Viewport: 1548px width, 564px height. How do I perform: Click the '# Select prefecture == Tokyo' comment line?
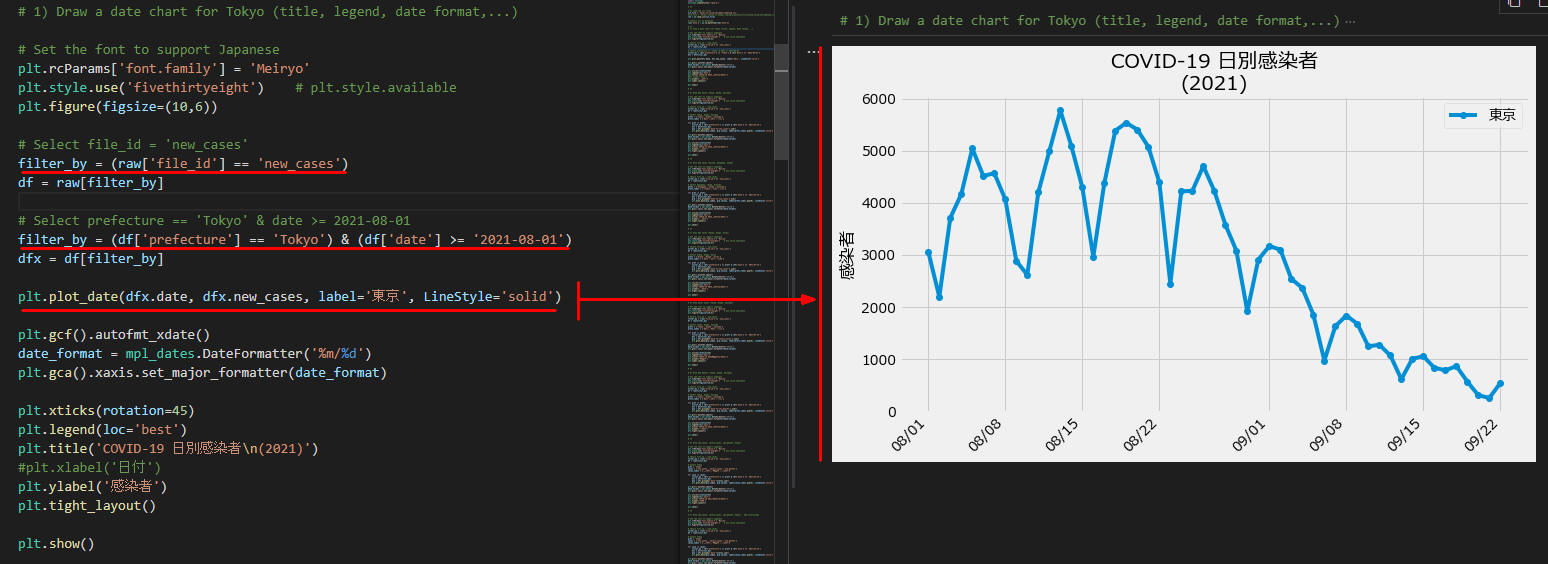click(x=214, y=221)
